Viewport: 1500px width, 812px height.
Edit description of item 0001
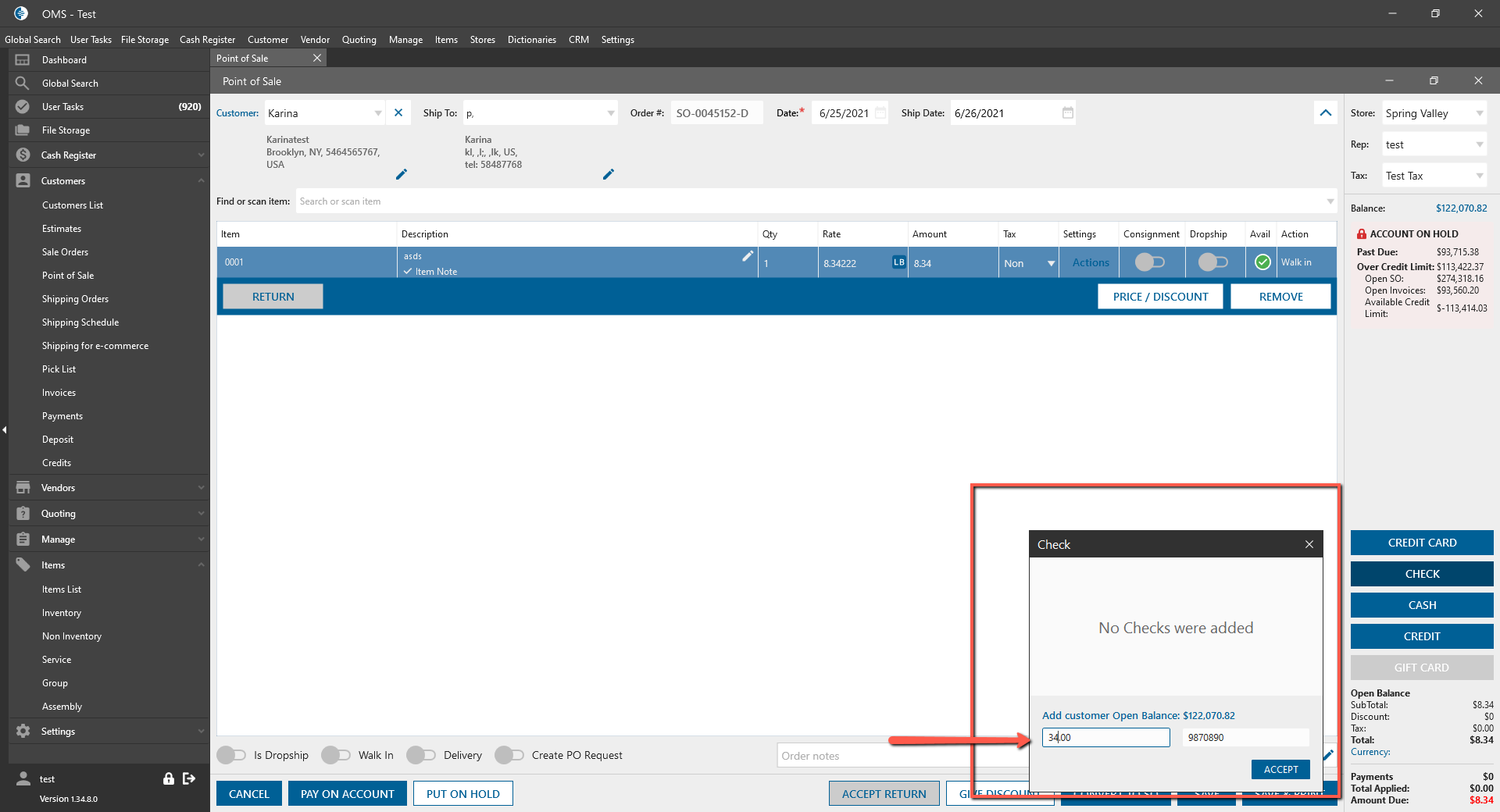748,256
